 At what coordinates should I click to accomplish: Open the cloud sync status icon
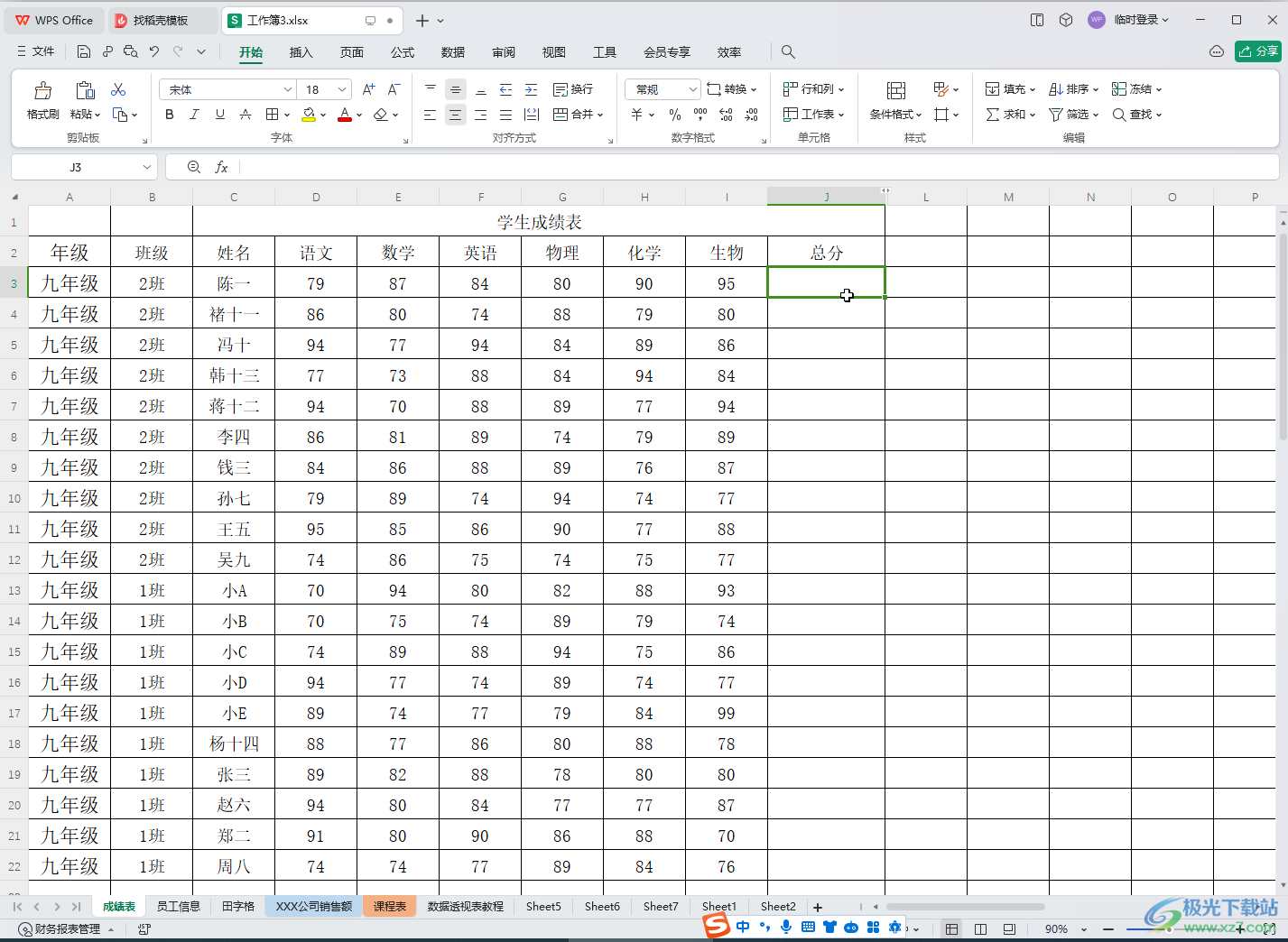coord(1217,51)
